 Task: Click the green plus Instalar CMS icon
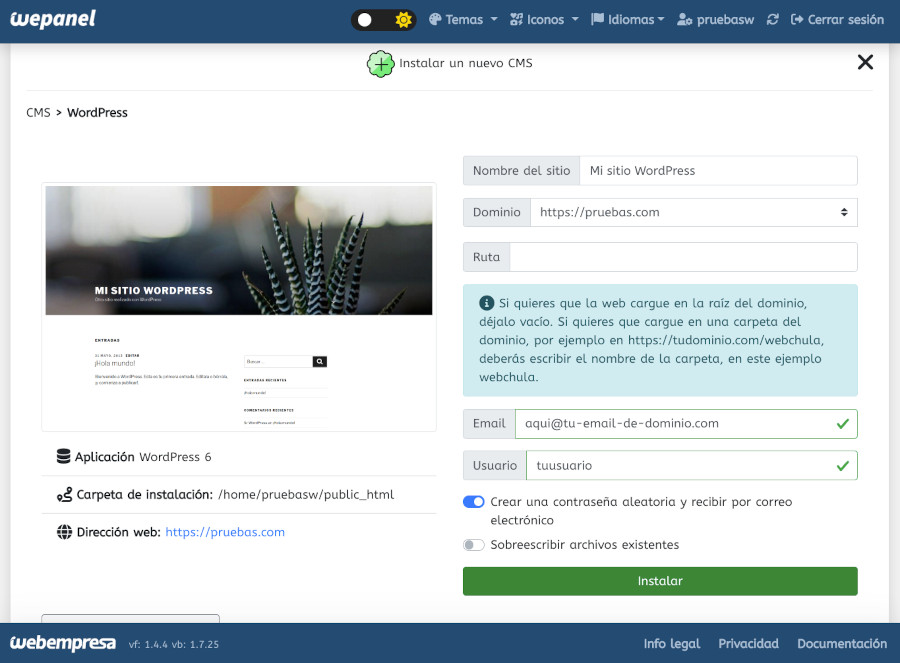pos(381,64)
